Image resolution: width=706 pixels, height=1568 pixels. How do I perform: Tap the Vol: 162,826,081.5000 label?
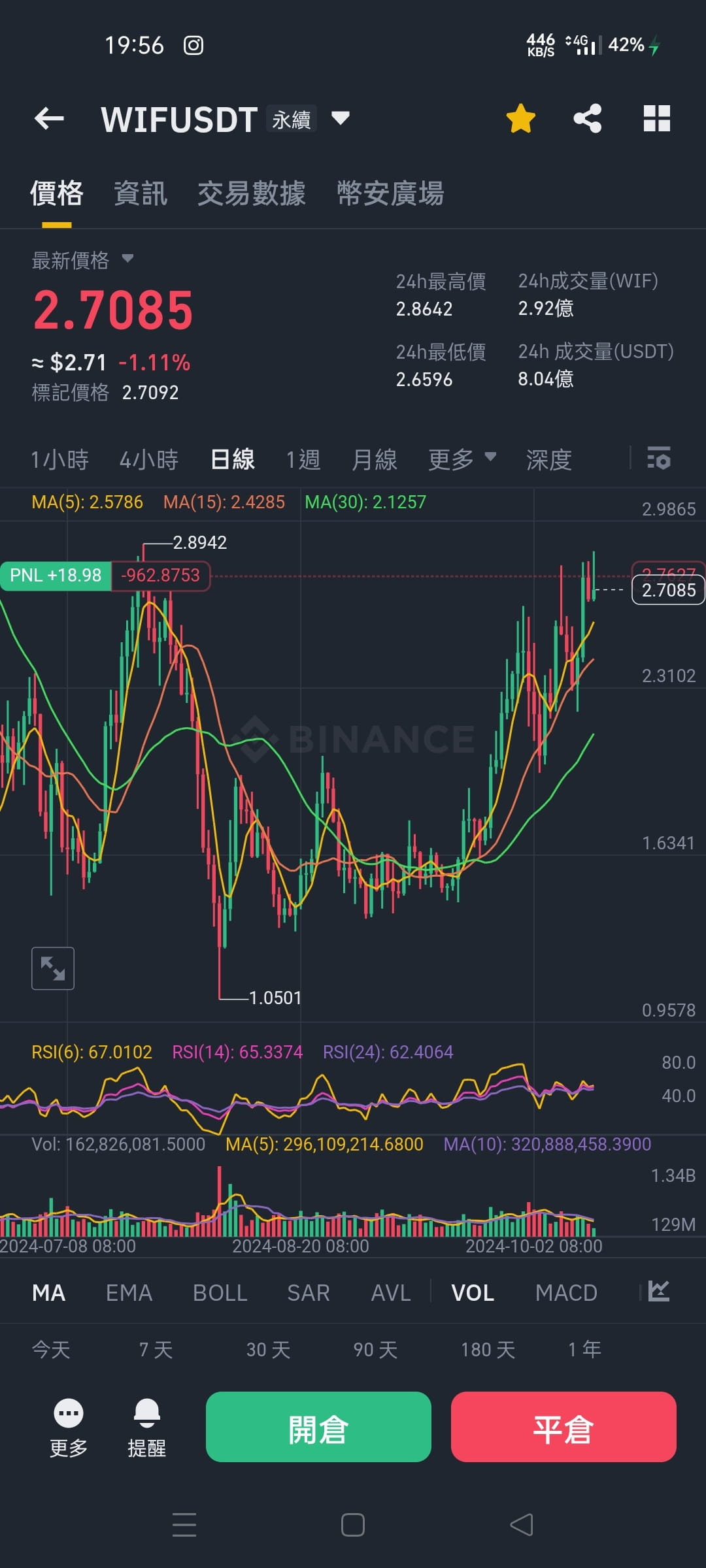(x=118, y=1145)
